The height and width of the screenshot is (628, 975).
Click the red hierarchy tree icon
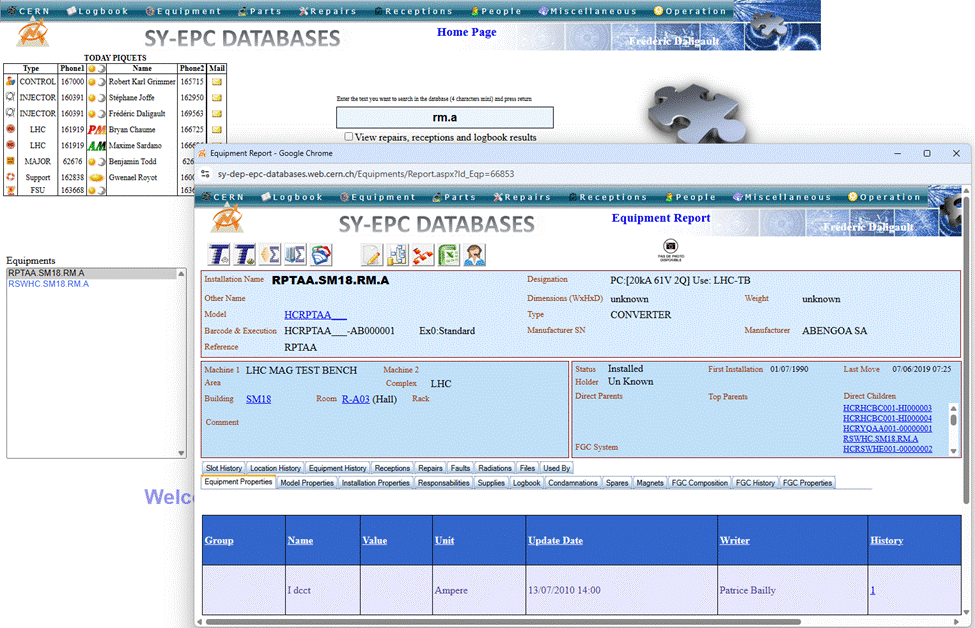point(422,255)
